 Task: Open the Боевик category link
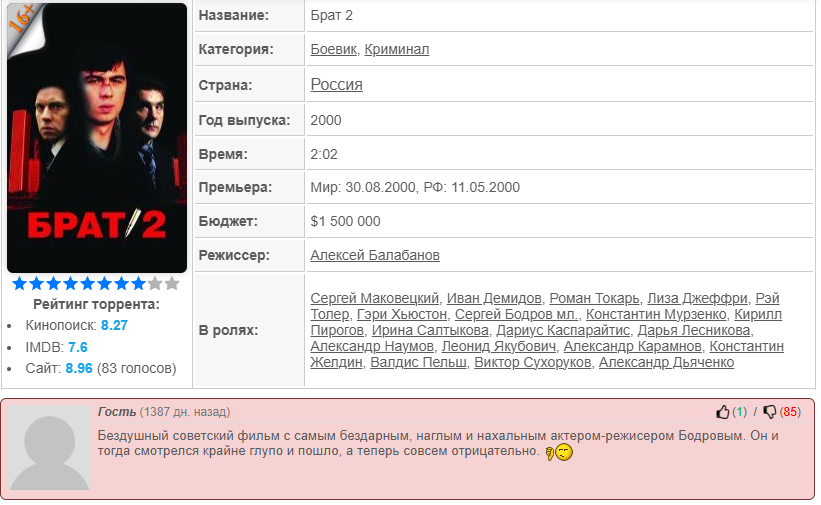334,49
